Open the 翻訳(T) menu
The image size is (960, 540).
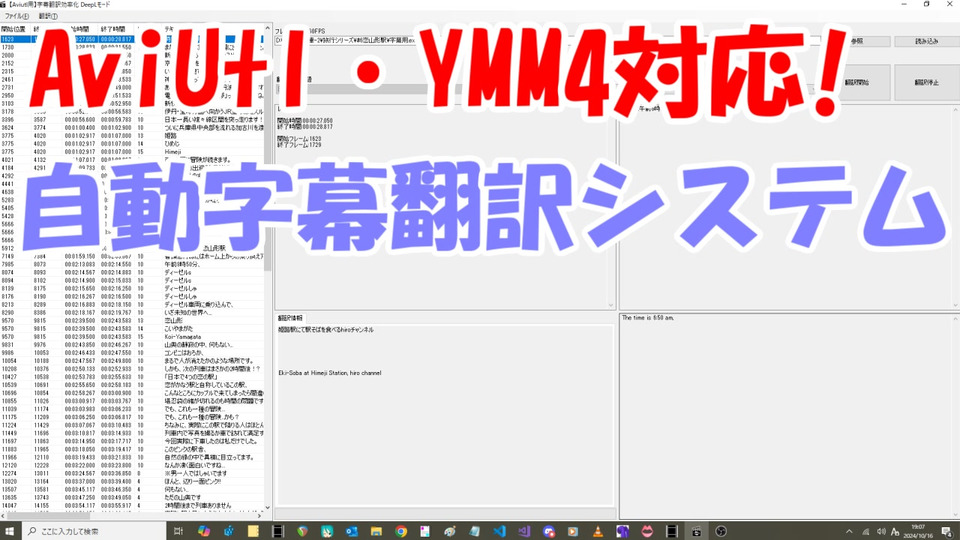[48, 17]
